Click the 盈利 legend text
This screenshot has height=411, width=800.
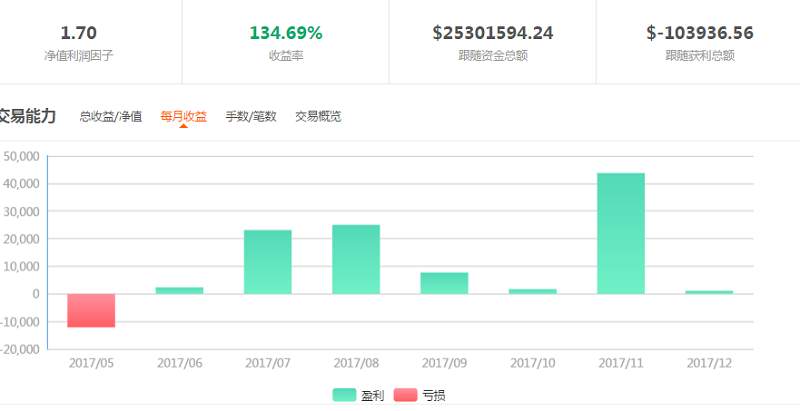click(x=372, y=395)
